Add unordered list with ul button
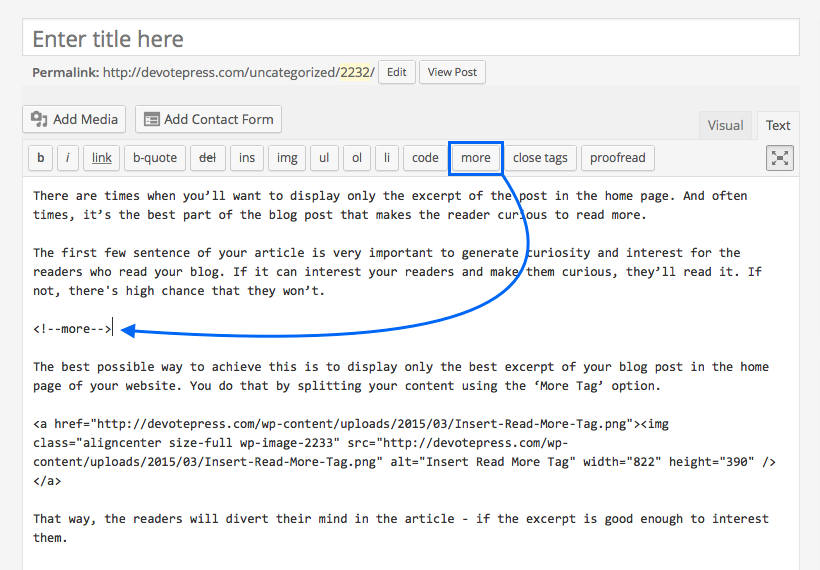Viewport: 820px width, 570px height. (x=323, y=158)
